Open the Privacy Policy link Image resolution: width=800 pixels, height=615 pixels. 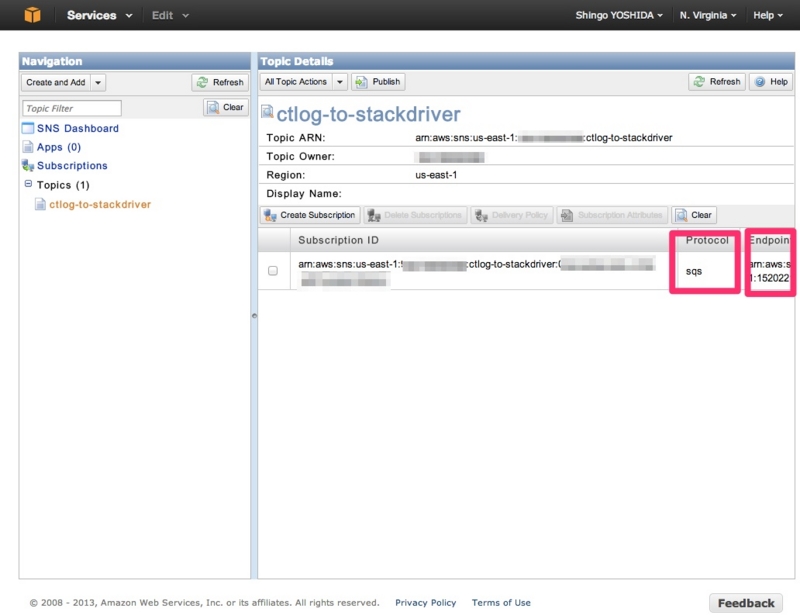[426, 603]
